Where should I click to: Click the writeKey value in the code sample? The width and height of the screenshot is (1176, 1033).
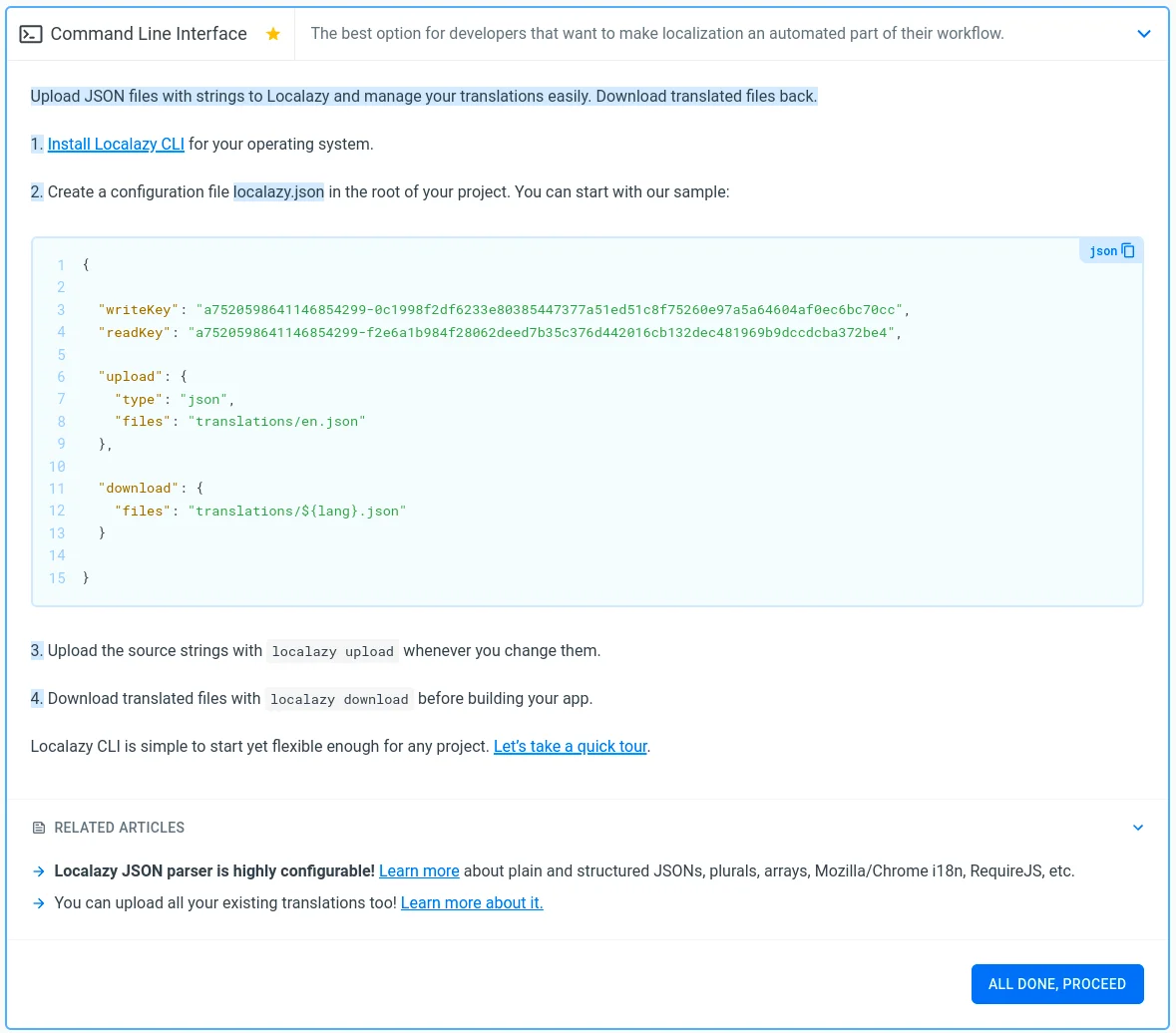pos(549,310)
